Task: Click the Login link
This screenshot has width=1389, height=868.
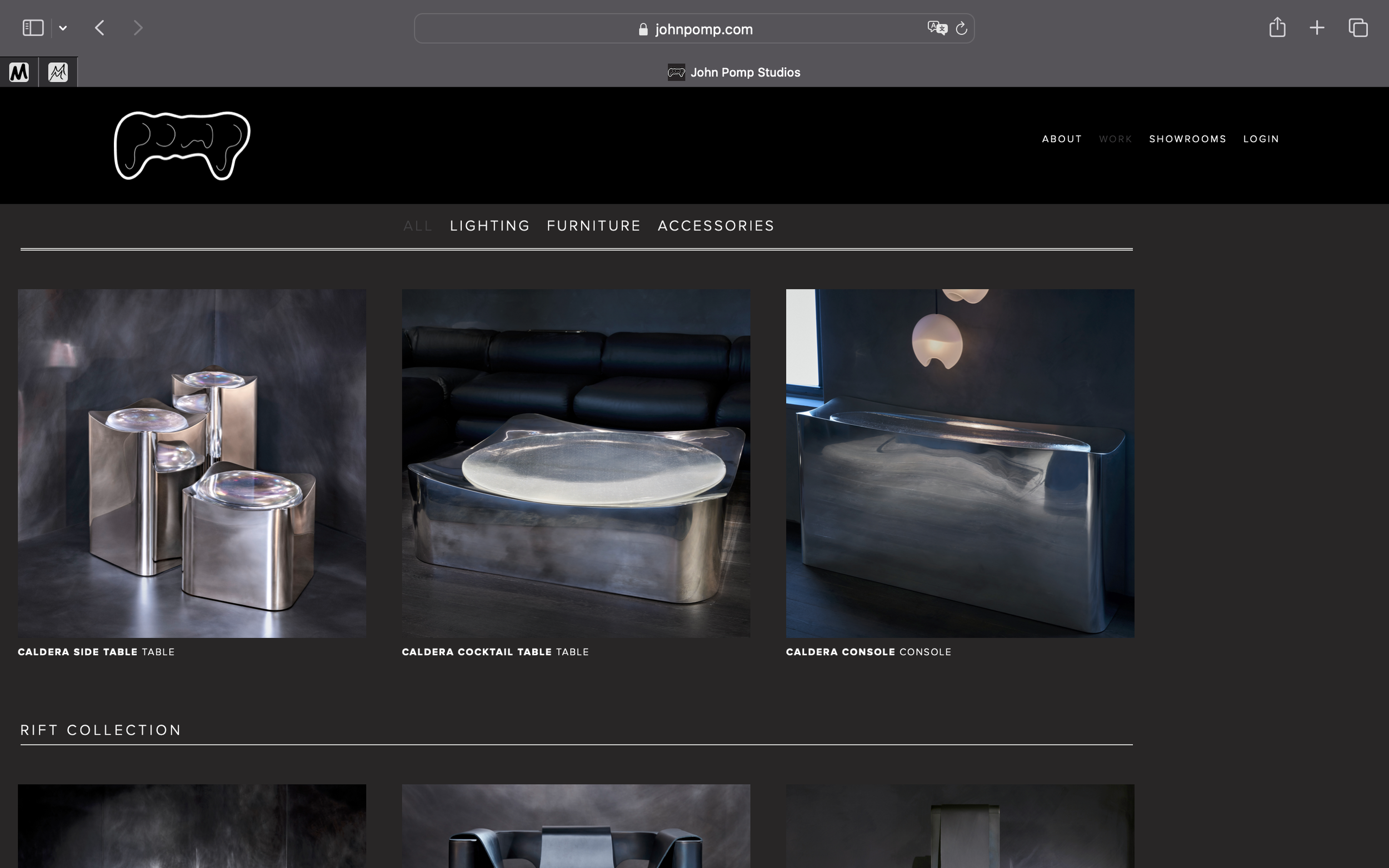Action: (1261, 139)
